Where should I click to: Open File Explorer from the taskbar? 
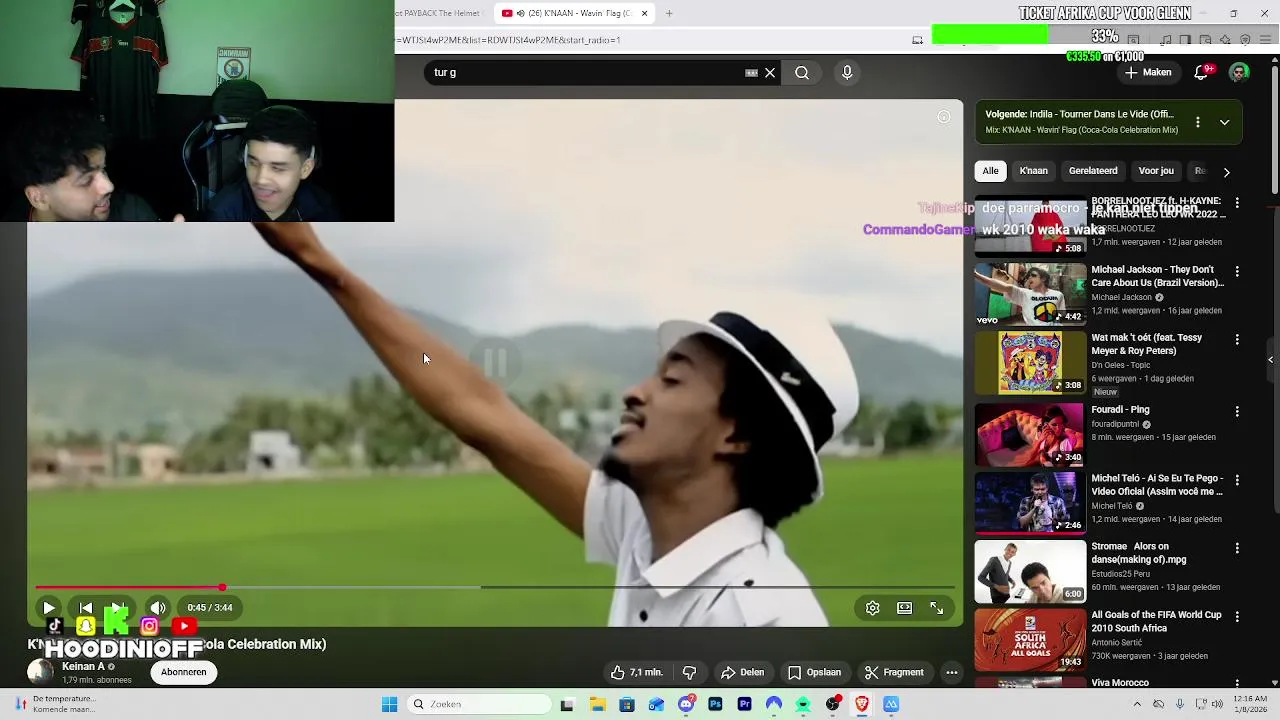point(597,704)
